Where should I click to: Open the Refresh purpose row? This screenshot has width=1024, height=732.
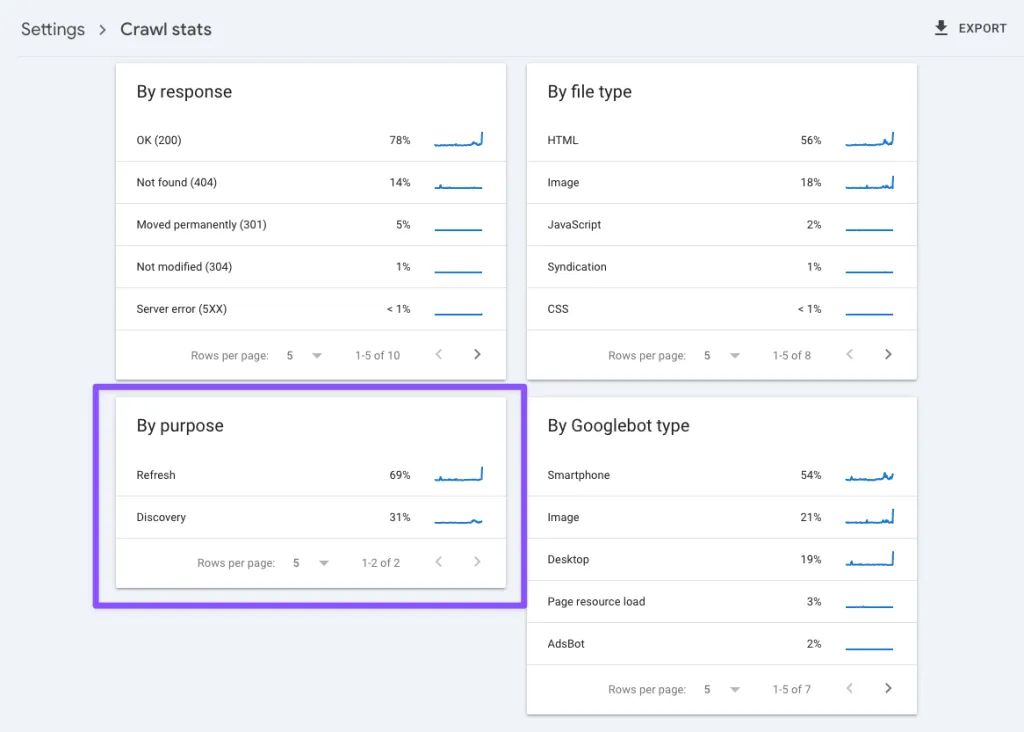(x=311, y=475)
